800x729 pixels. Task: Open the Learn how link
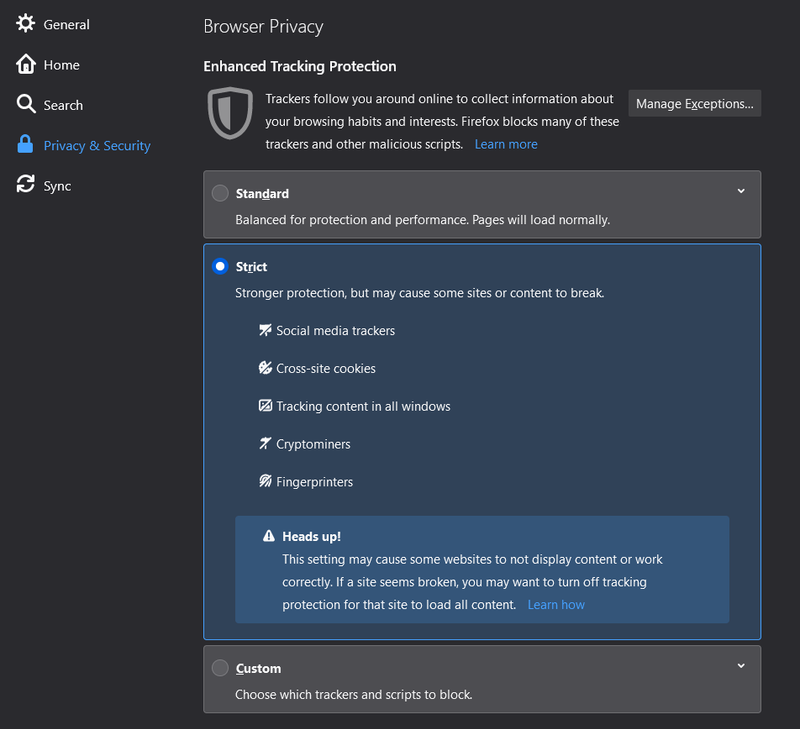[x=556, y=605]
